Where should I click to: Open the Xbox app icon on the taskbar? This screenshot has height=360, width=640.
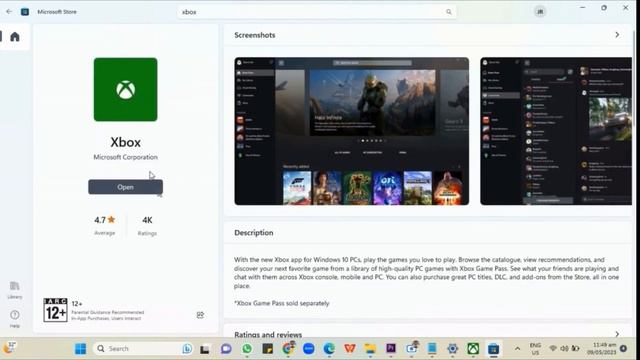click(x=473, y=349)
